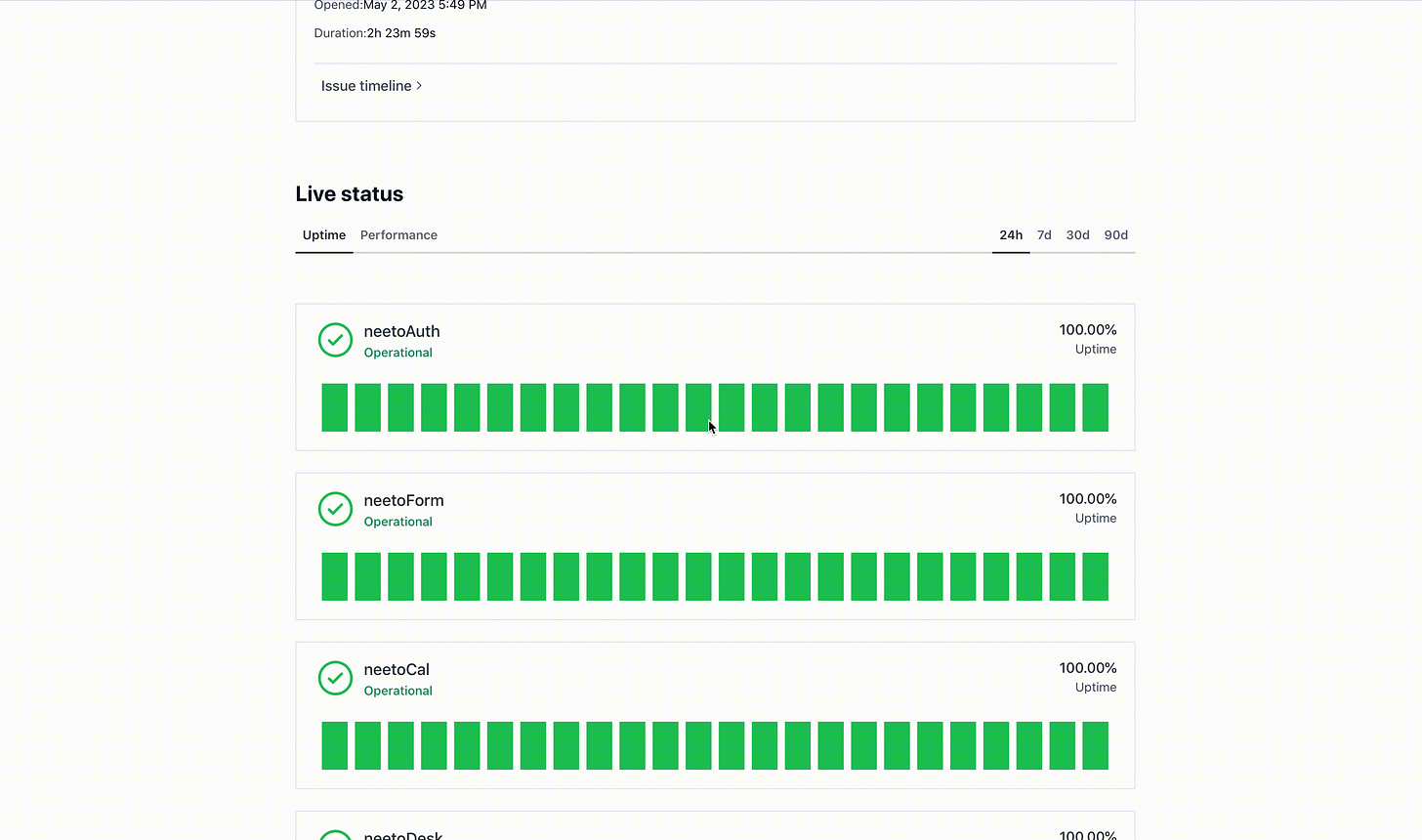Expand the Issue timeline chevron arrow
This screenshot has height=840, width=1422.
[x=419, y=86]
